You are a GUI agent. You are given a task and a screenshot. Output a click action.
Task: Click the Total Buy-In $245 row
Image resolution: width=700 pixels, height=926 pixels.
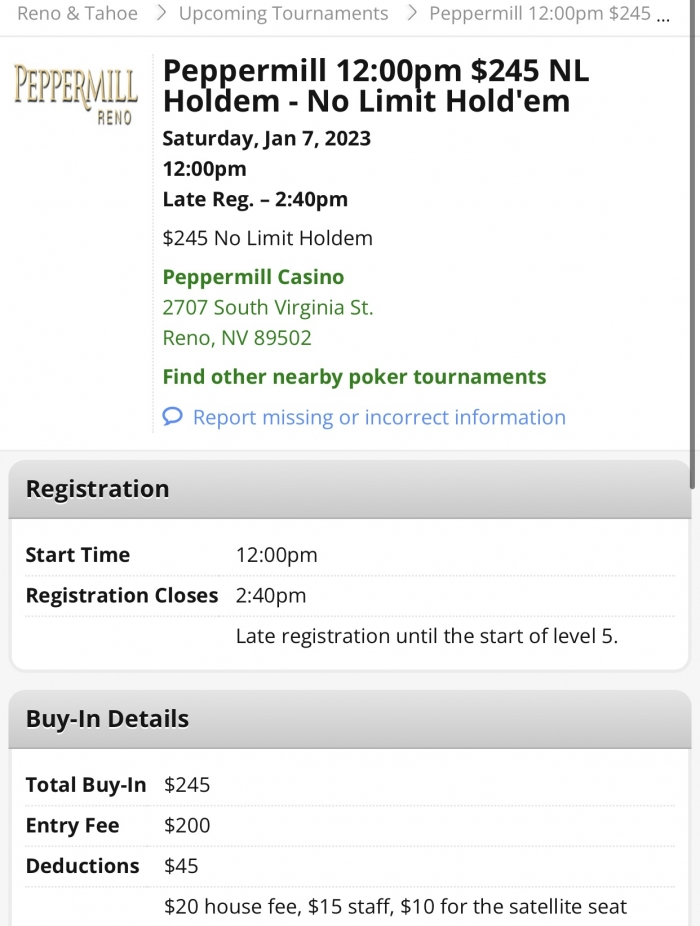pyautogui.click(x=349, y=785)
